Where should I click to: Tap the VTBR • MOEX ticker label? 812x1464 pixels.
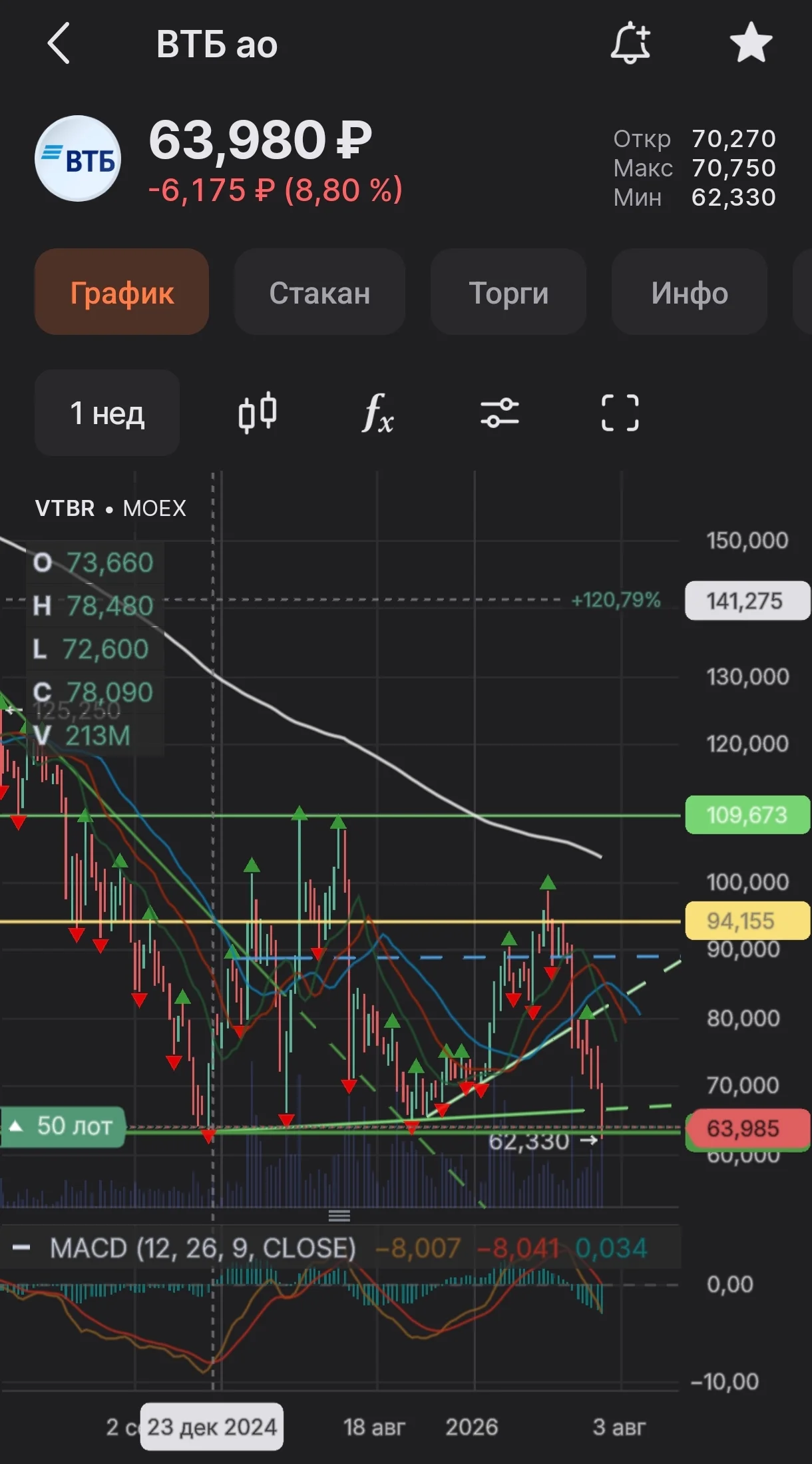(110, 508)
